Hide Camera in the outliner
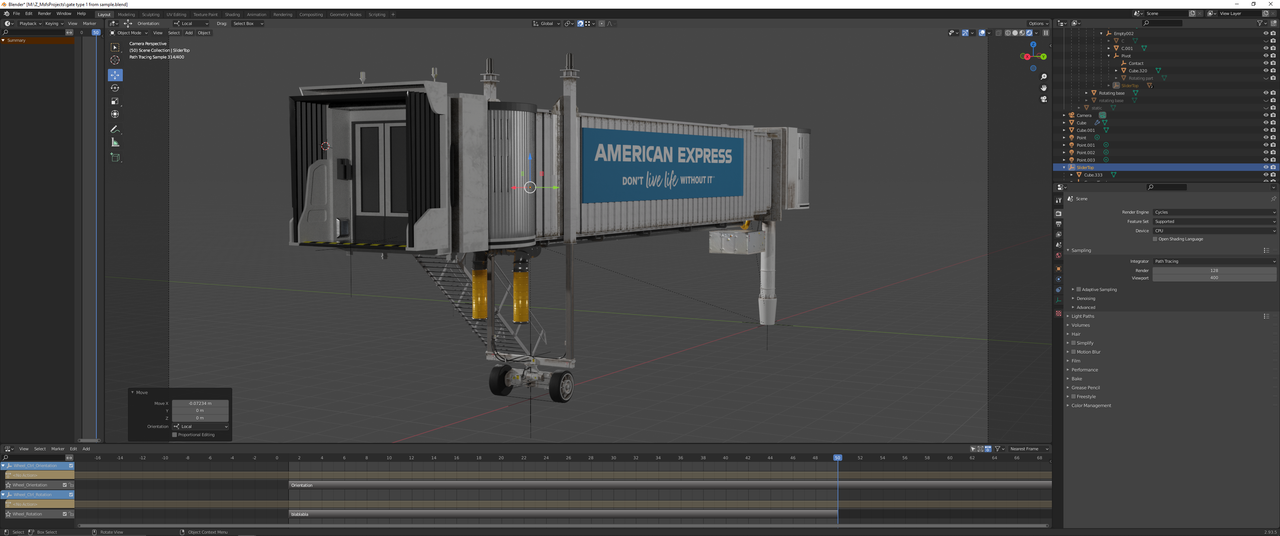Screen dimensions: 1280x536 click(1265, 115)
